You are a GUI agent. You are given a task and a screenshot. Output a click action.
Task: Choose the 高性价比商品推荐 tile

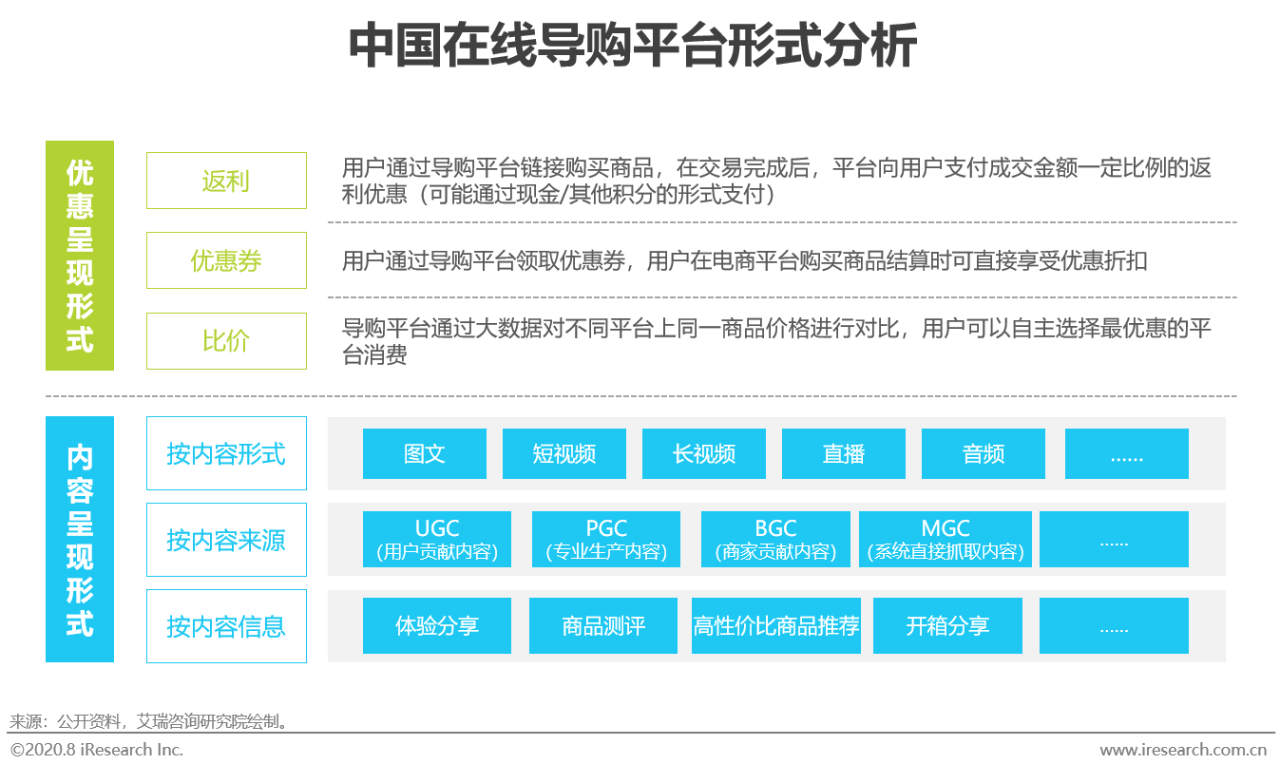coord(776,626)
